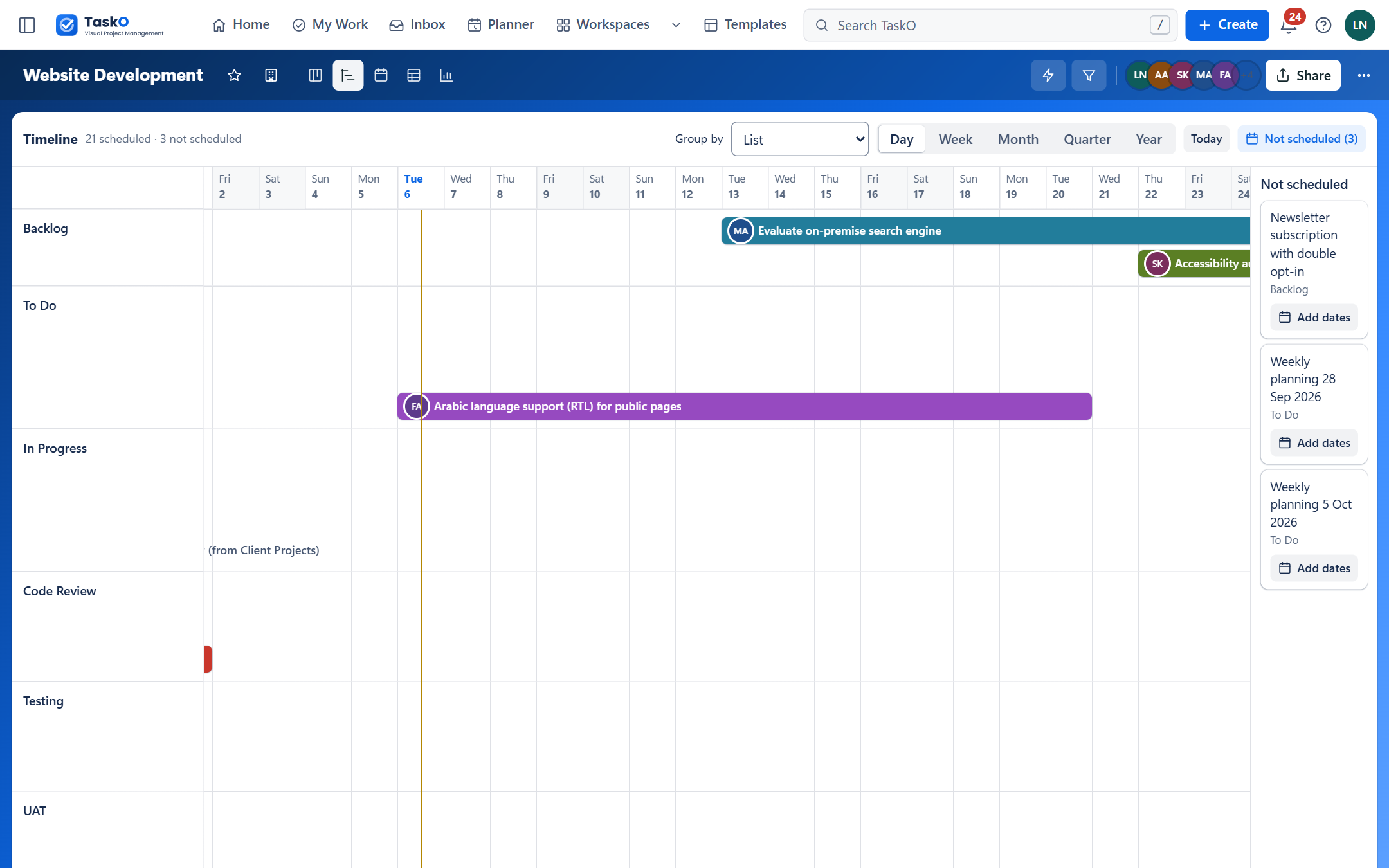The height and width of the screenshot is (868, 1389).
Task: Open Arabic language support (RTL) task bar
Action: (745, 406)
